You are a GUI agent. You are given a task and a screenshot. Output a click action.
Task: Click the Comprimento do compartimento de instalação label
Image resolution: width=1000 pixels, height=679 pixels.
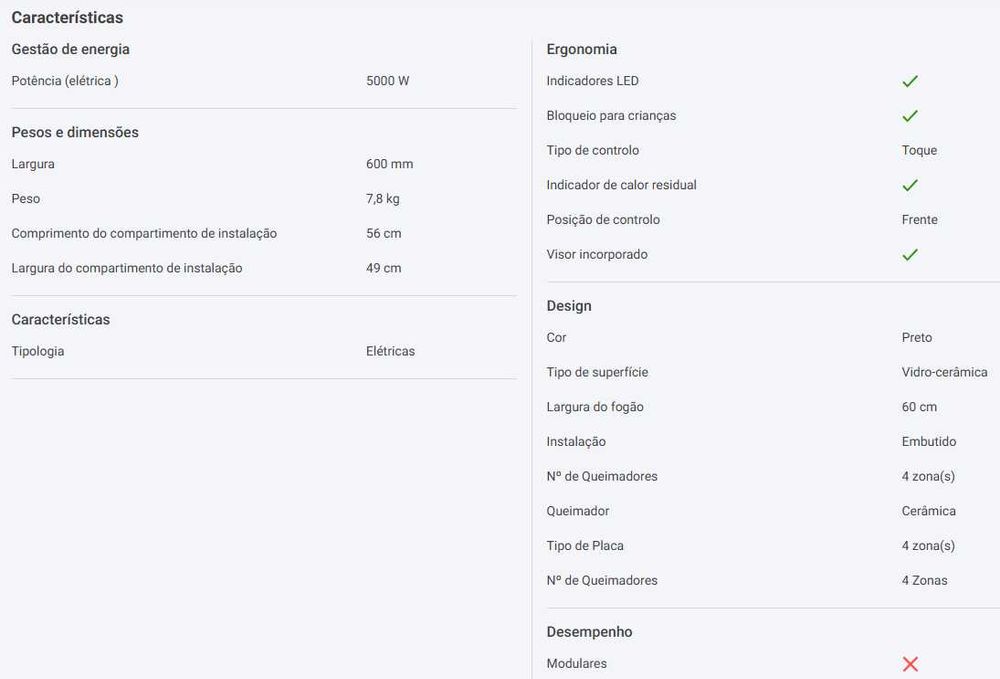(144, 234)
